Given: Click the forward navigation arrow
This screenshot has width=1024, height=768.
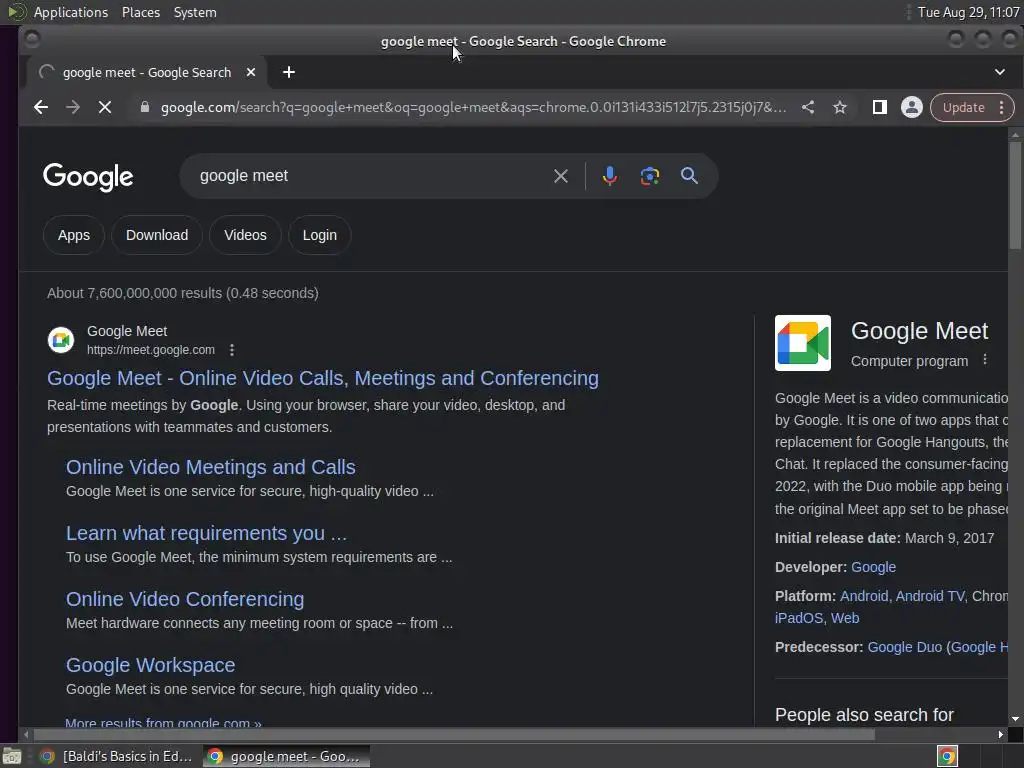Looking at the screenshot, I should [72, 107].
